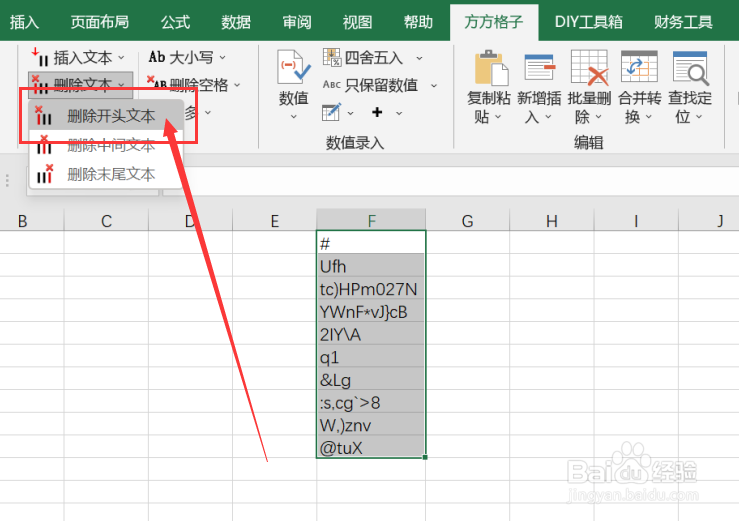Expand the plus icon dropdown arrow

[399, 113]
